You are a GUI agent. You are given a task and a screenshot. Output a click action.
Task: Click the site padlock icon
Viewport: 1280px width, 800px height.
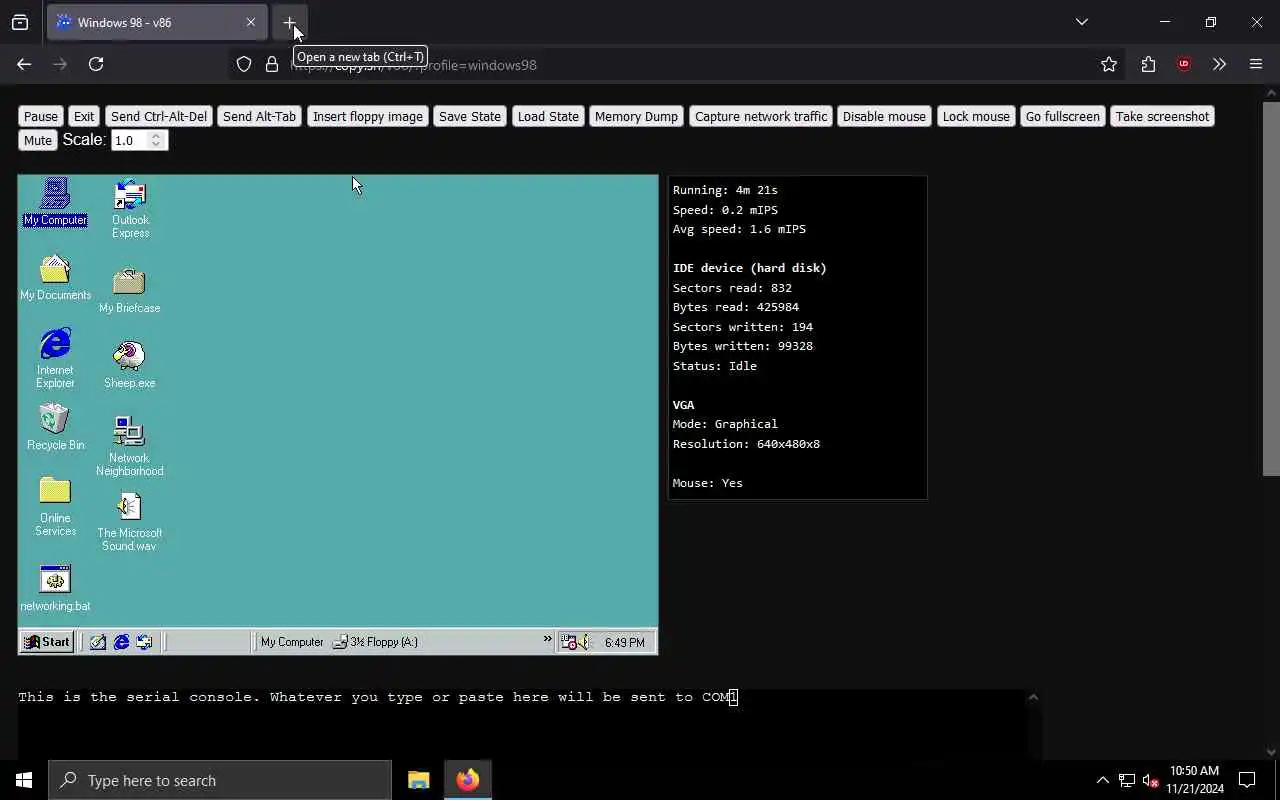click(x=272, y=64)
